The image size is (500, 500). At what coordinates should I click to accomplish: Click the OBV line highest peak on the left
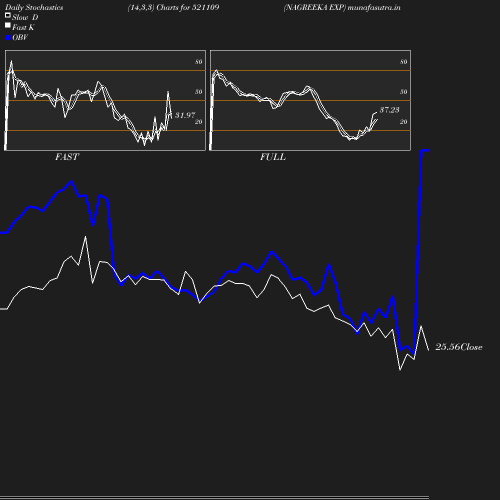point(71,182)
